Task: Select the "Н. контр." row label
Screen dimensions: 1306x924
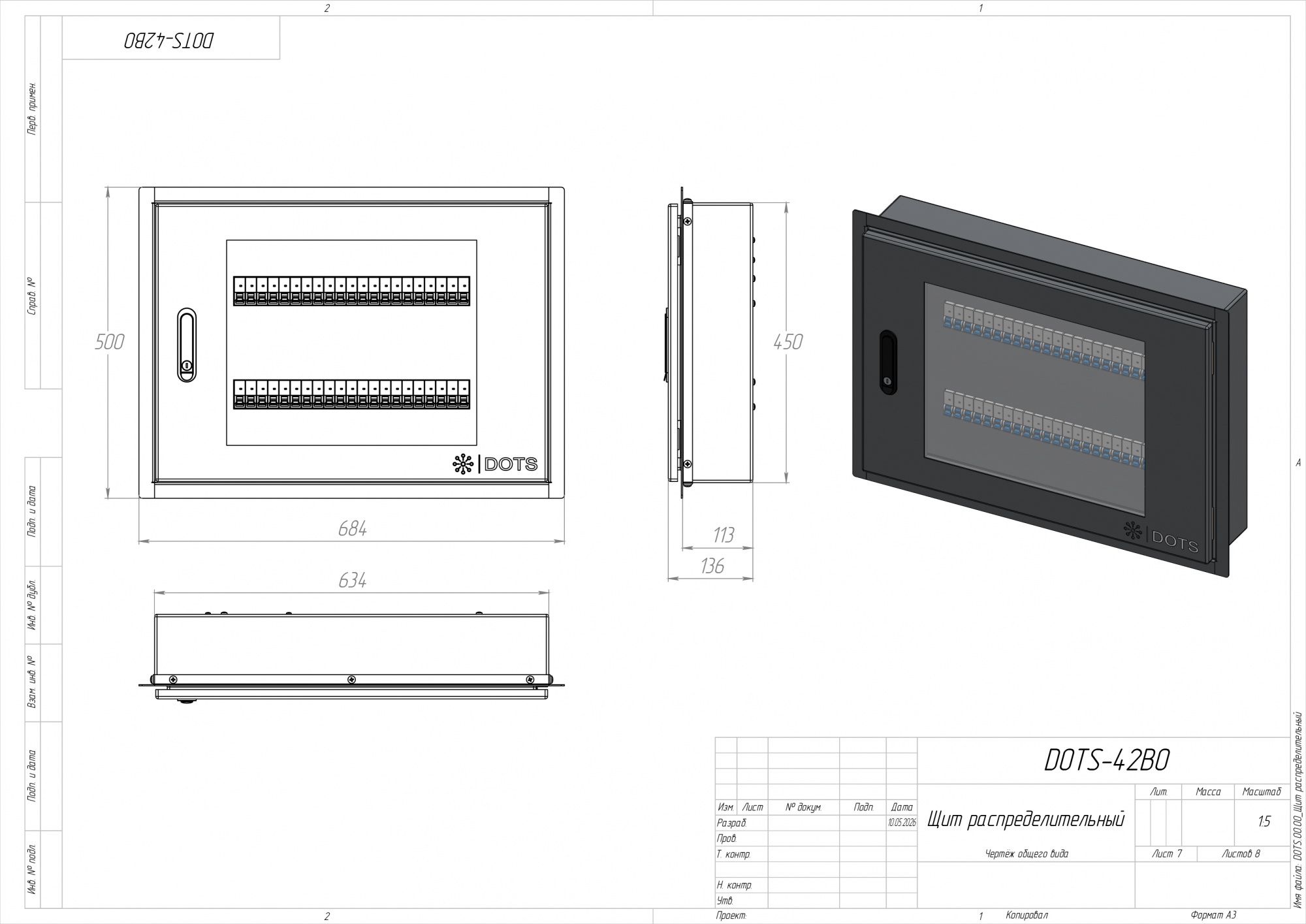Action: point(734,885)
